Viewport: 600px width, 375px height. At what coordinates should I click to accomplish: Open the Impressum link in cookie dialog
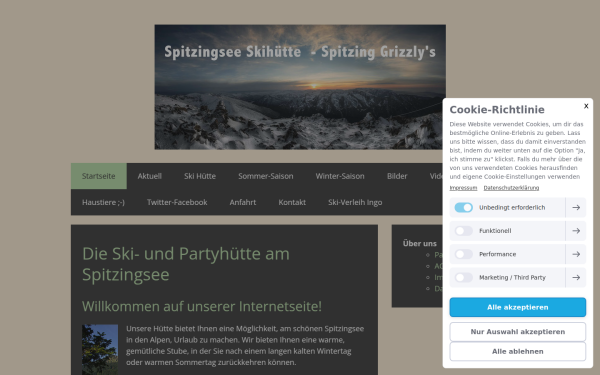click(x=463, y=188)
